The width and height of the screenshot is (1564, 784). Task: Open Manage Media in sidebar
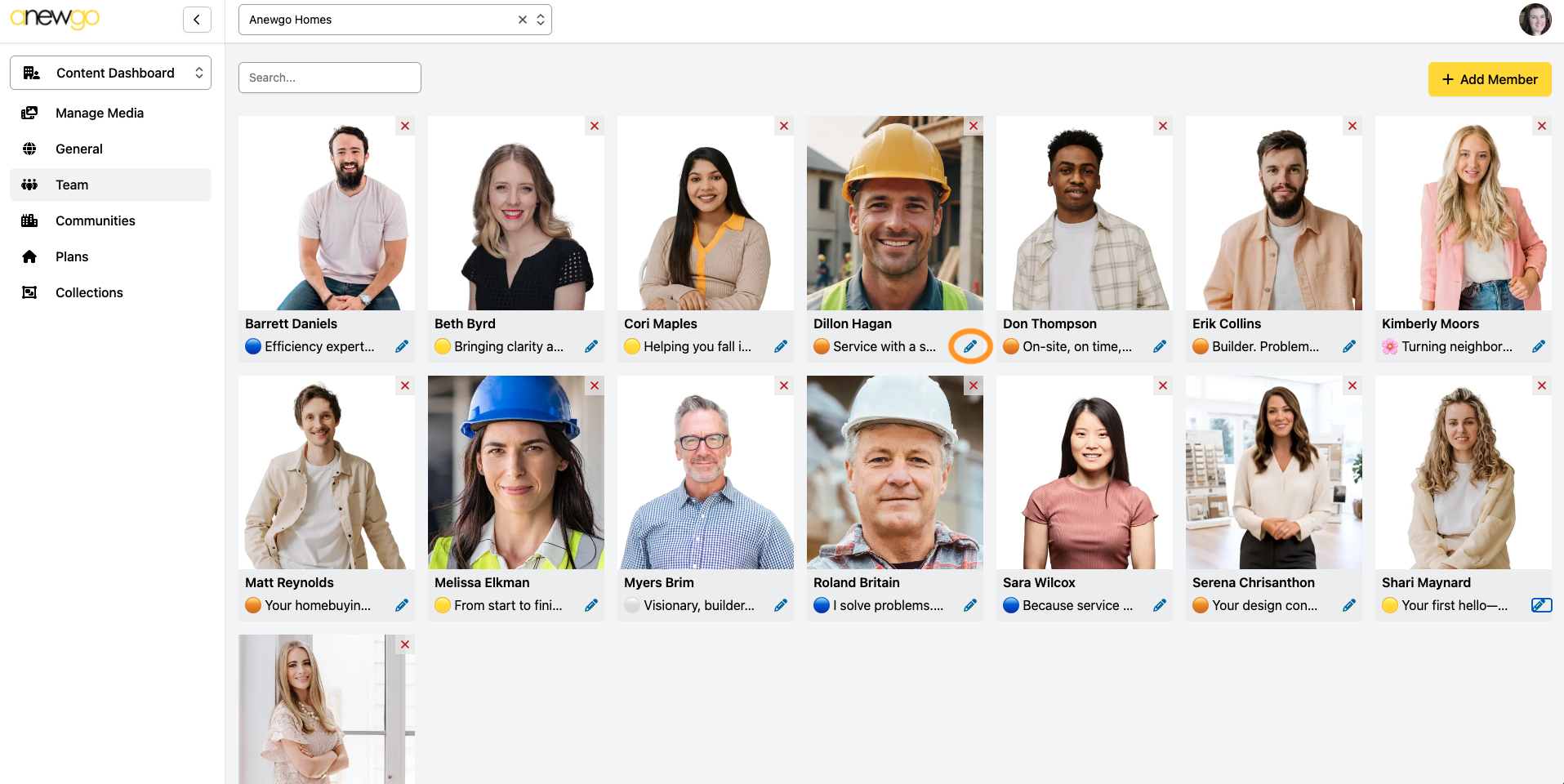pos(110,113)
